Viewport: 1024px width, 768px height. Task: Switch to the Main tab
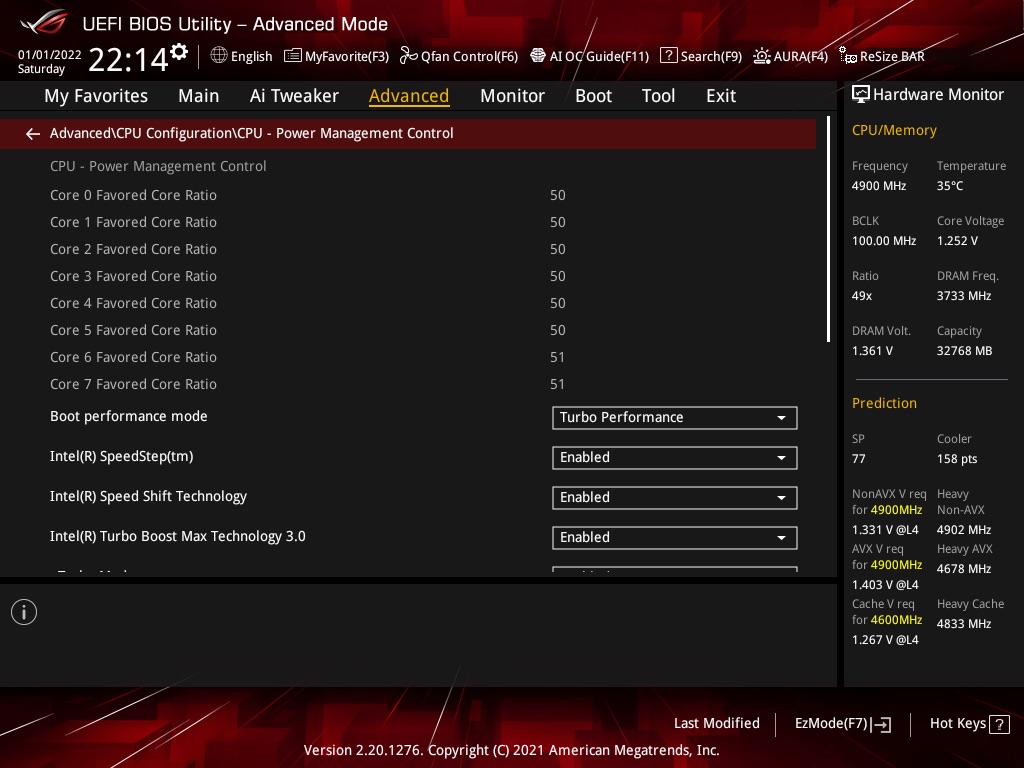(199, 96)
